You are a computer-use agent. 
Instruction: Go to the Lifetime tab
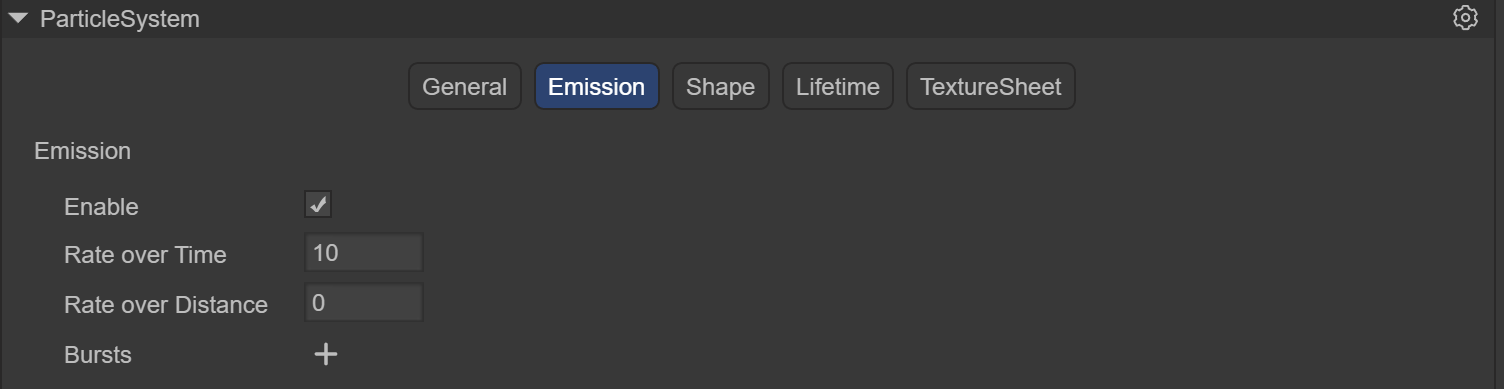point(837,86)
